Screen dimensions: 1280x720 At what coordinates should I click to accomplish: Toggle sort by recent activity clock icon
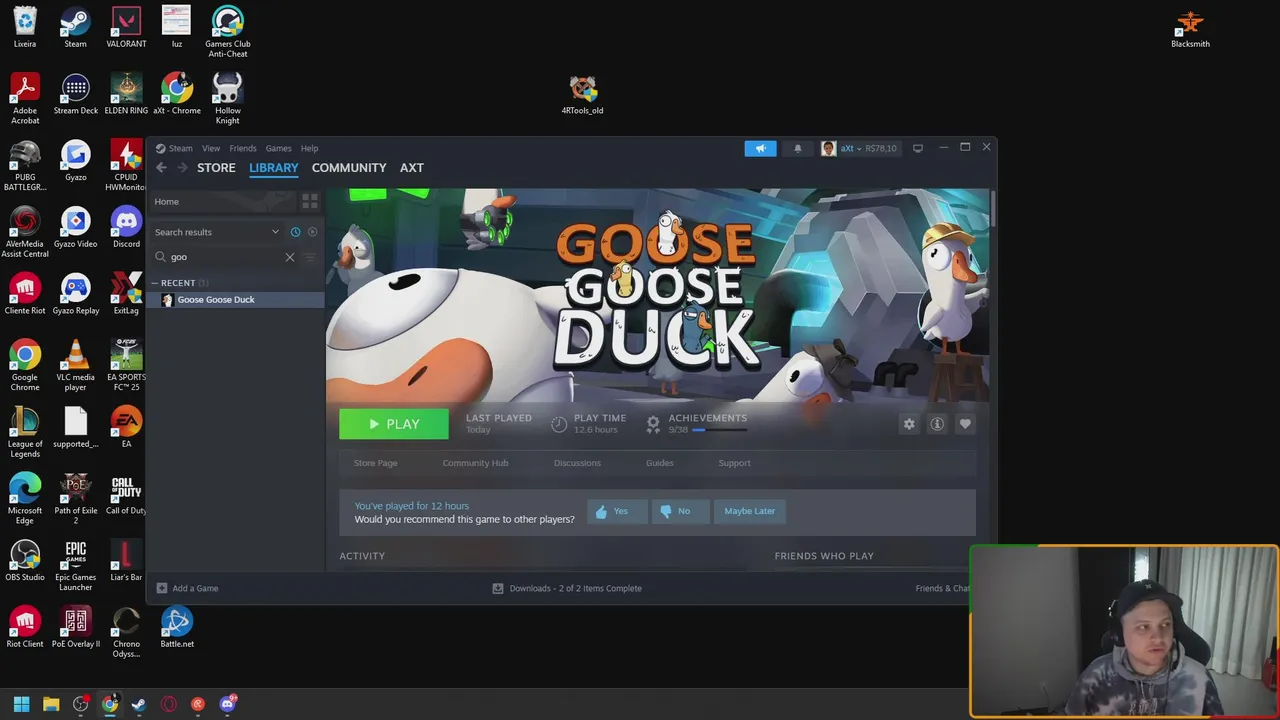pyautogui.click(x=295, y=232)
